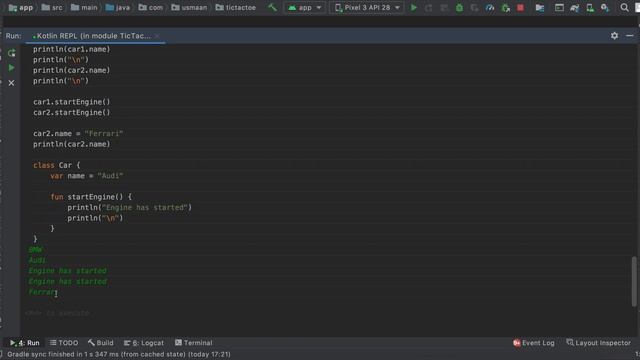
Task: Click the app breadcrumb in navigation bar
Action: tap(20, 7)
